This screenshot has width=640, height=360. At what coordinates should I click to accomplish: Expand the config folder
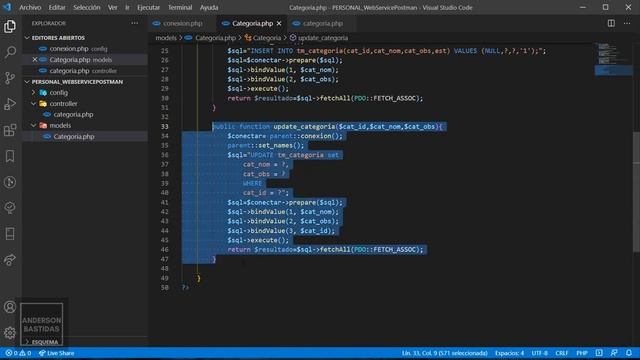(33, 93)
